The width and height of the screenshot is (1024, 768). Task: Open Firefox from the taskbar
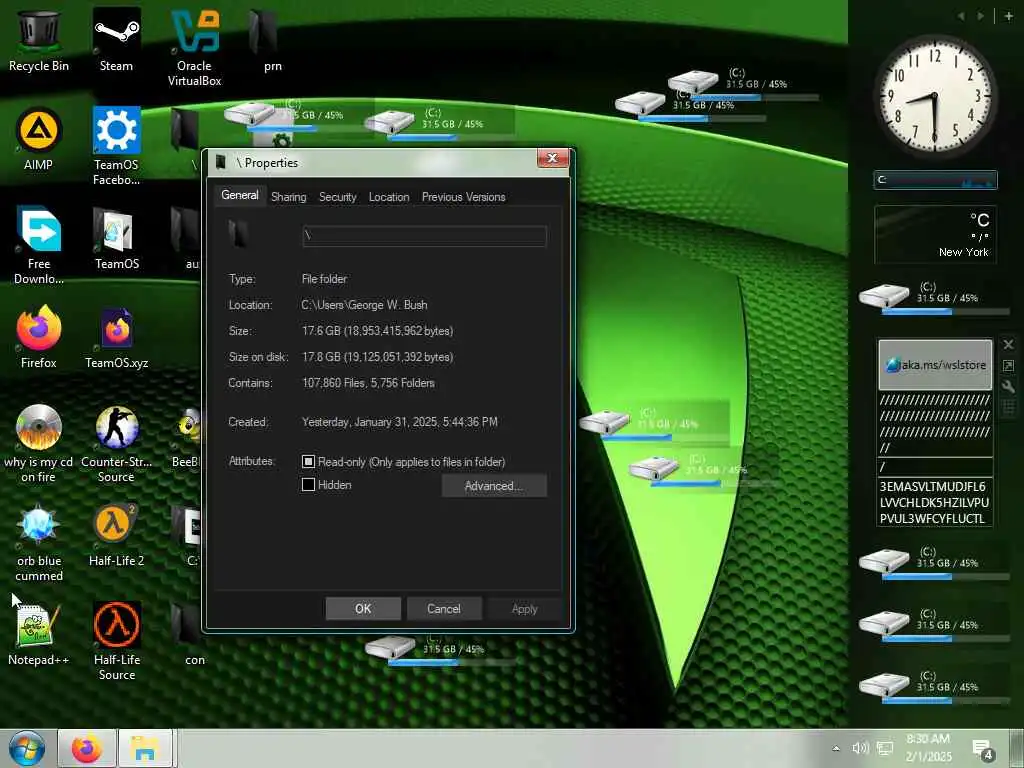click(x=87, y=748)
